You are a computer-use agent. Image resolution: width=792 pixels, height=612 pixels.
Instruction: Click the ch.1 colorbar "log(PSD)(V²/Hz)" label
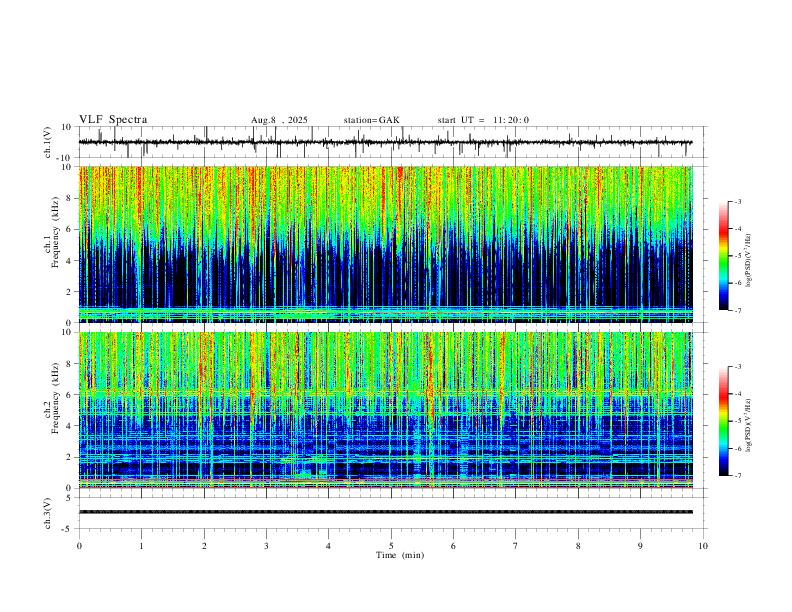748,261
